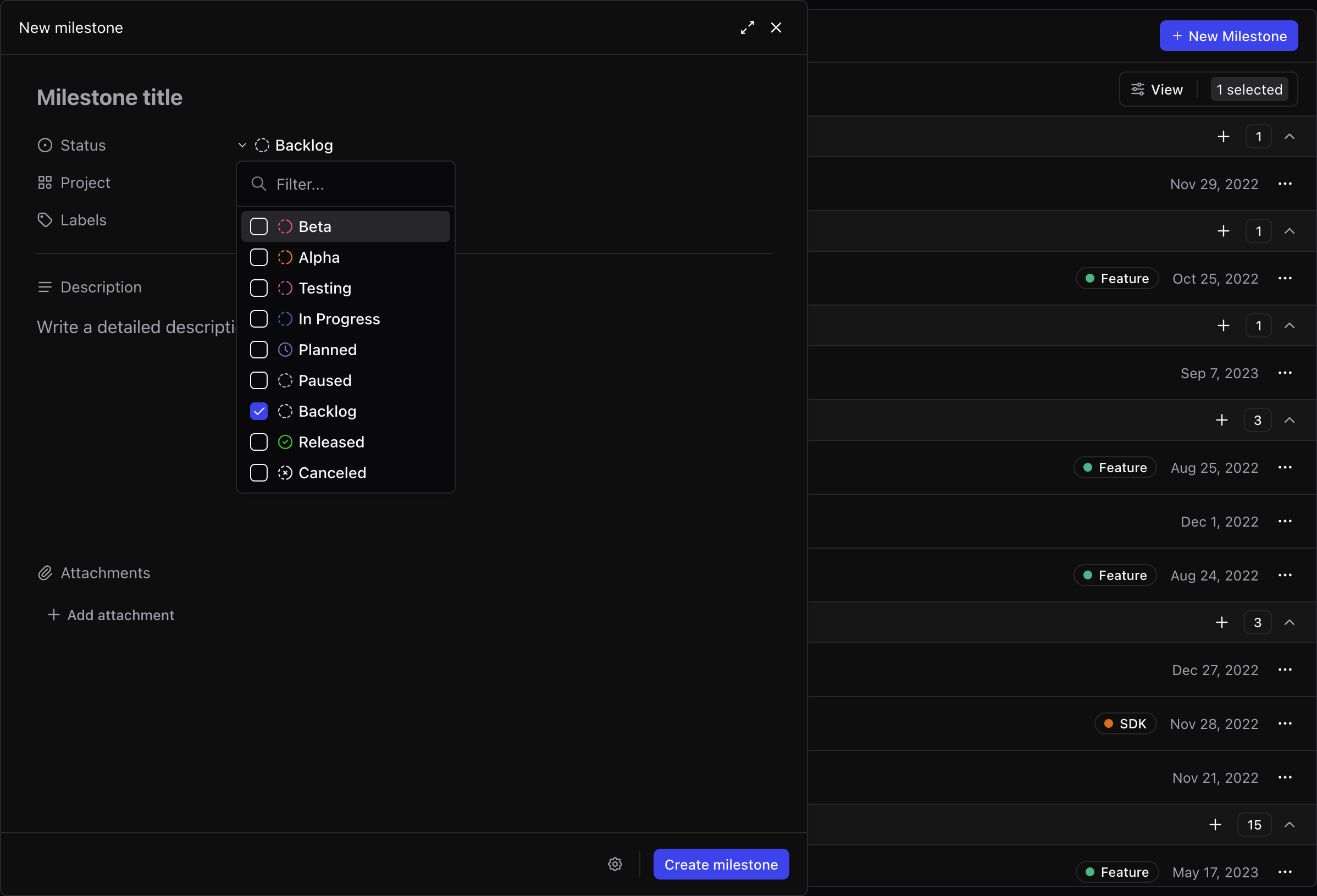Click the Project grid icon

[x=45, y=182]
